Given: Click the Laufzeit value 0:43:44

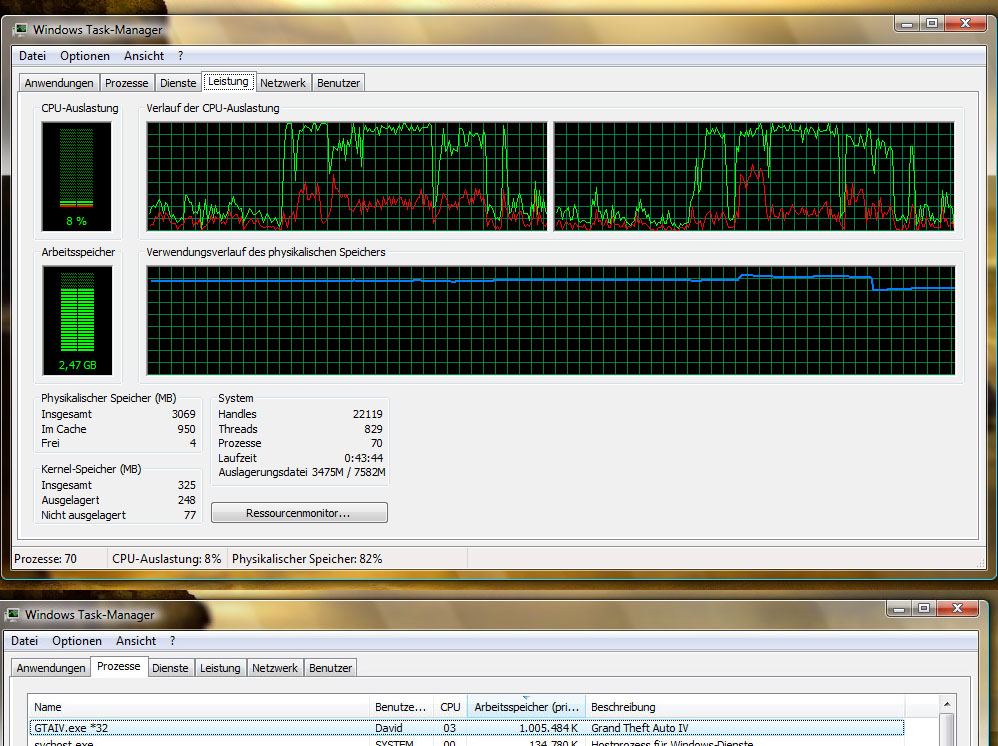Looking at the screenshot, I should 363,458.
